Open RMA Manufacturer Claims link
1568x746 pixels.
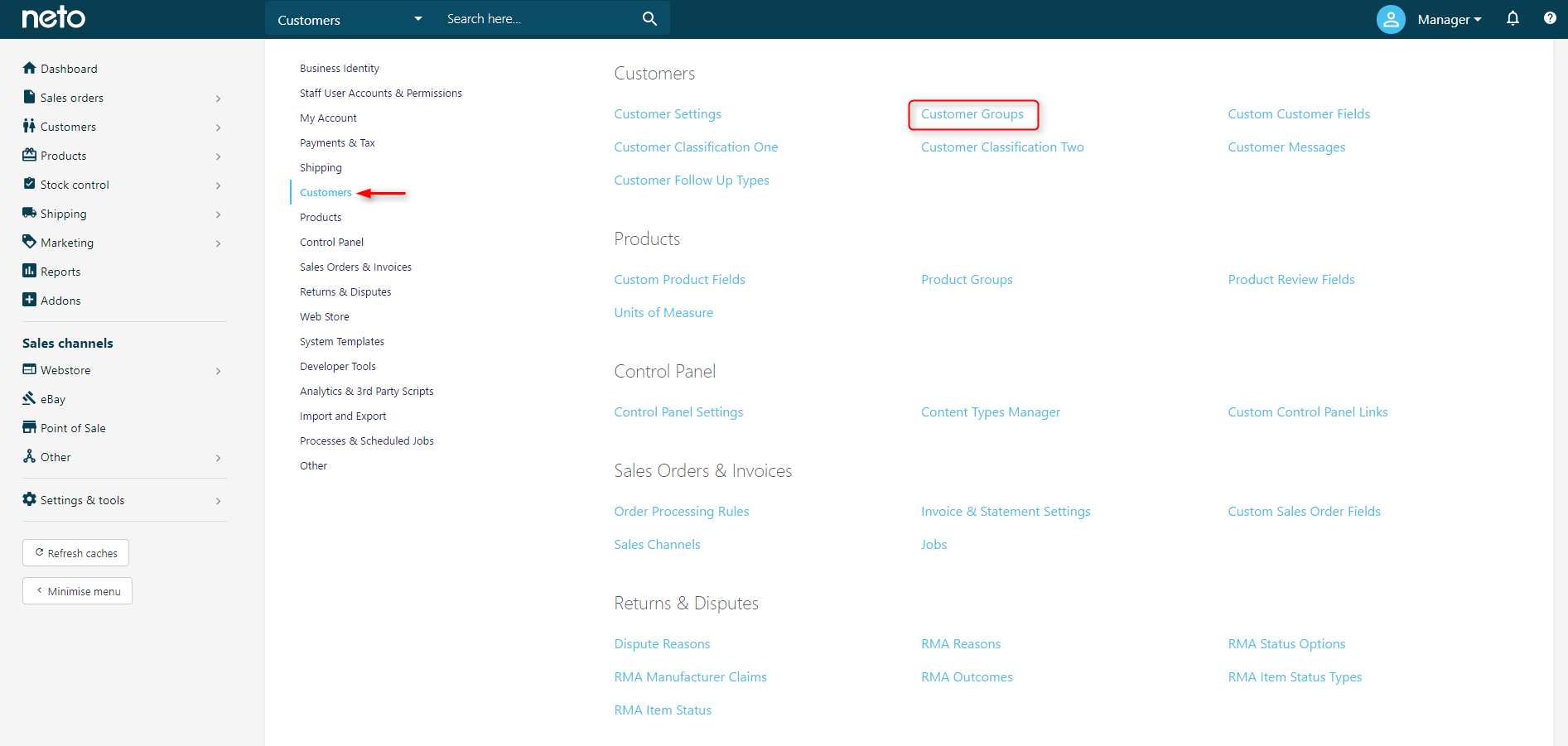(x=690, y=677)
